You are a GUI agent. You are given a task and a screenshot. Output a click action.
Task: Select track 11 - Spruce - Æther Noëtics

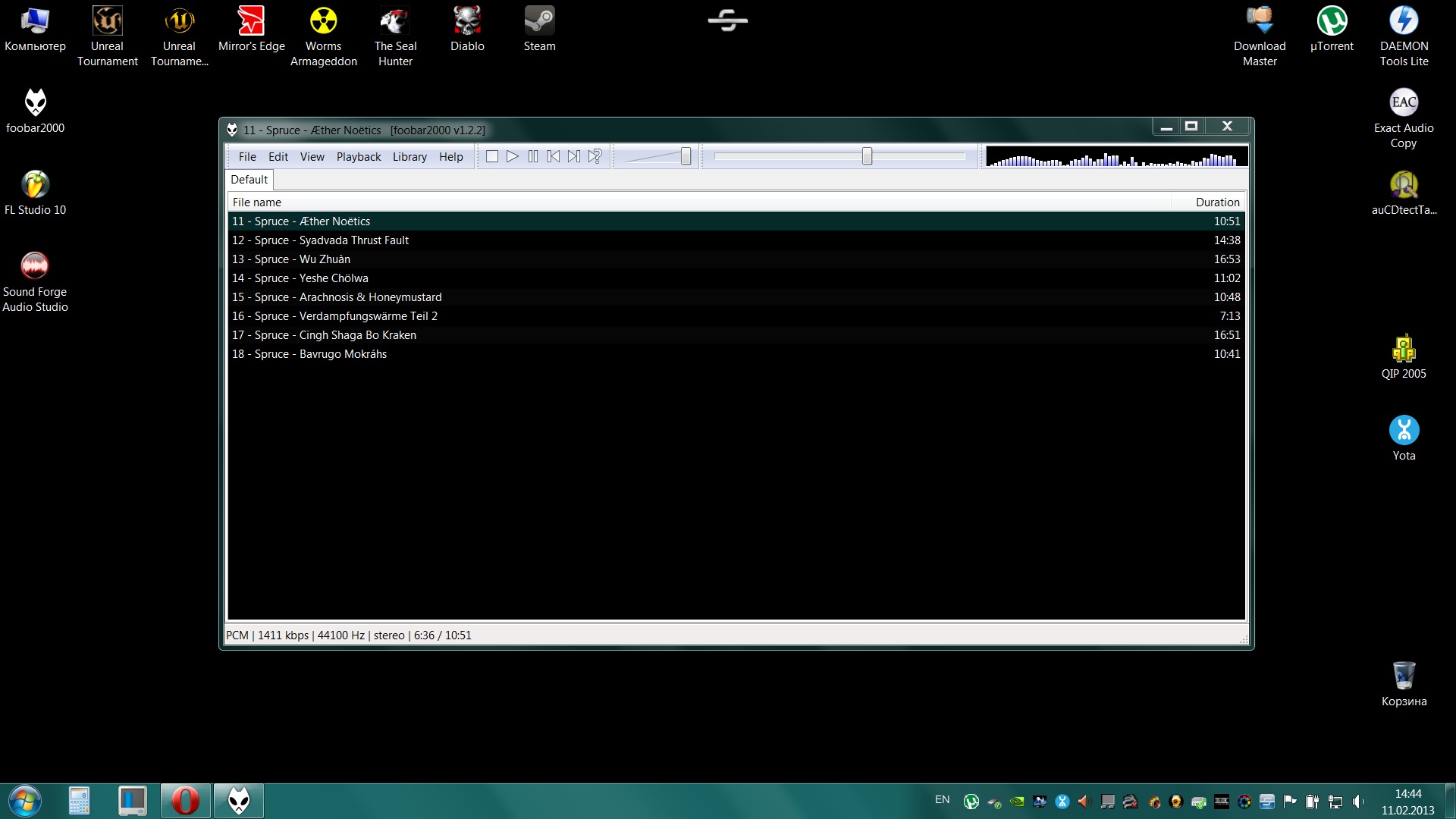tap(736, 221)
